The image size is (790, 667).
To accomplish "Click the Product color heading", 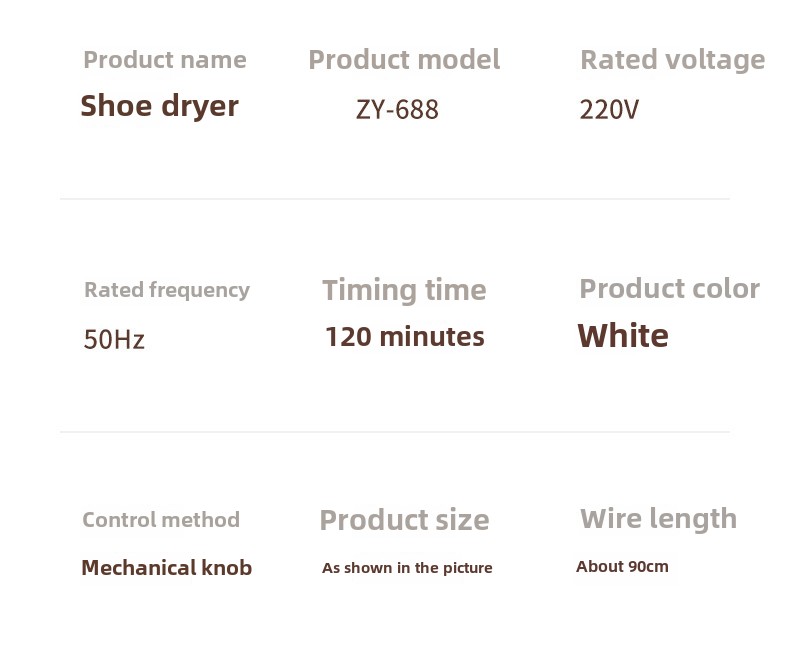I will point(670,290).
